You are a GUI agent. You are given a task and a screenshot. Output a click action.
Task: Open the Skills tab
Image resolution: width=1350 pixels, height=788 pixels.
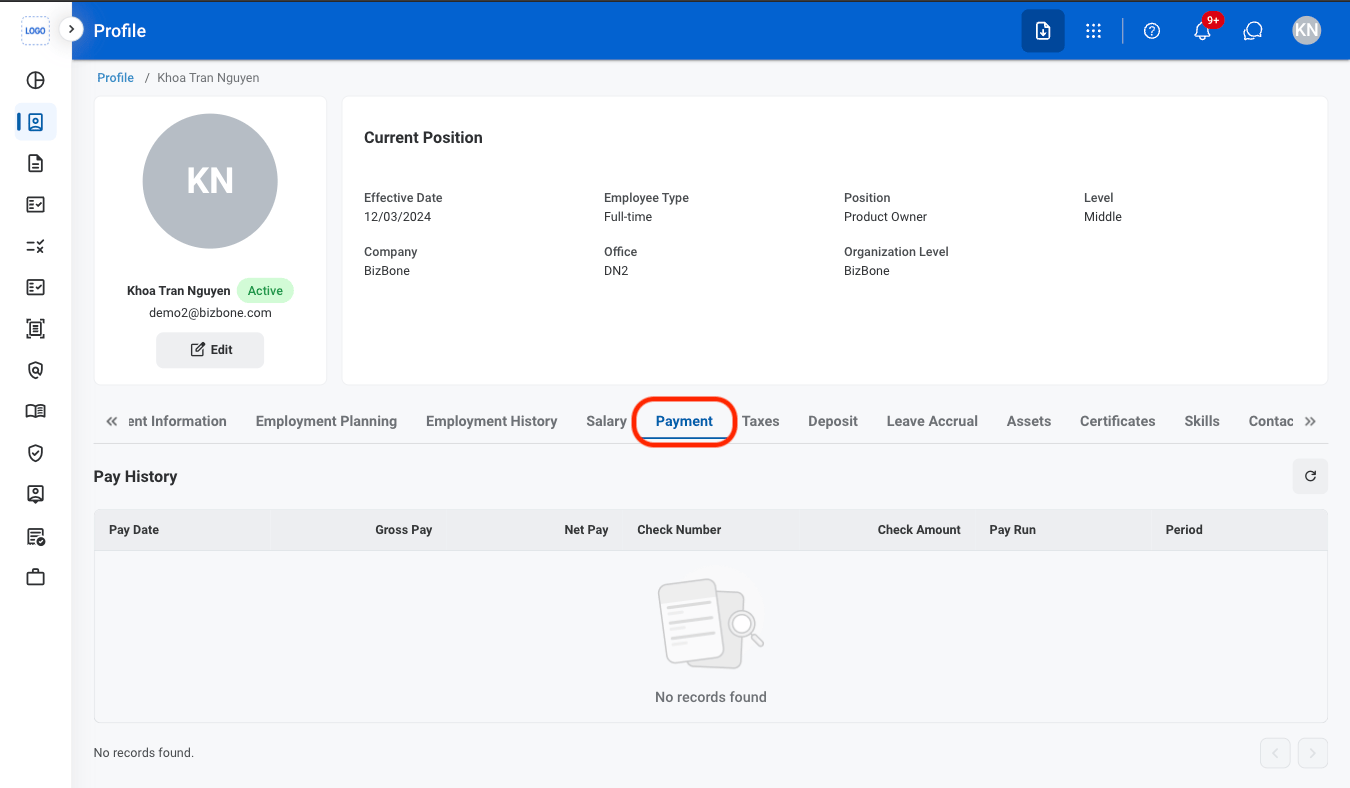(1202, 421)
